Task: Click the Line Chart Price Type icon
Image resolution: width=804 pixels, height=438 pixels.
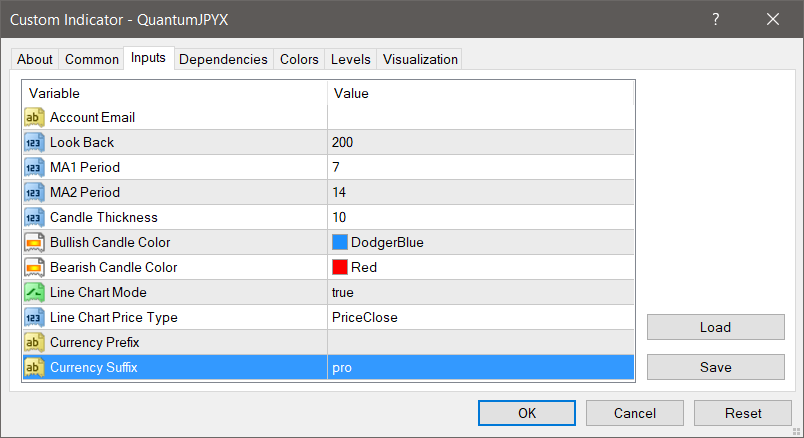Action: [x=34, y=317]
